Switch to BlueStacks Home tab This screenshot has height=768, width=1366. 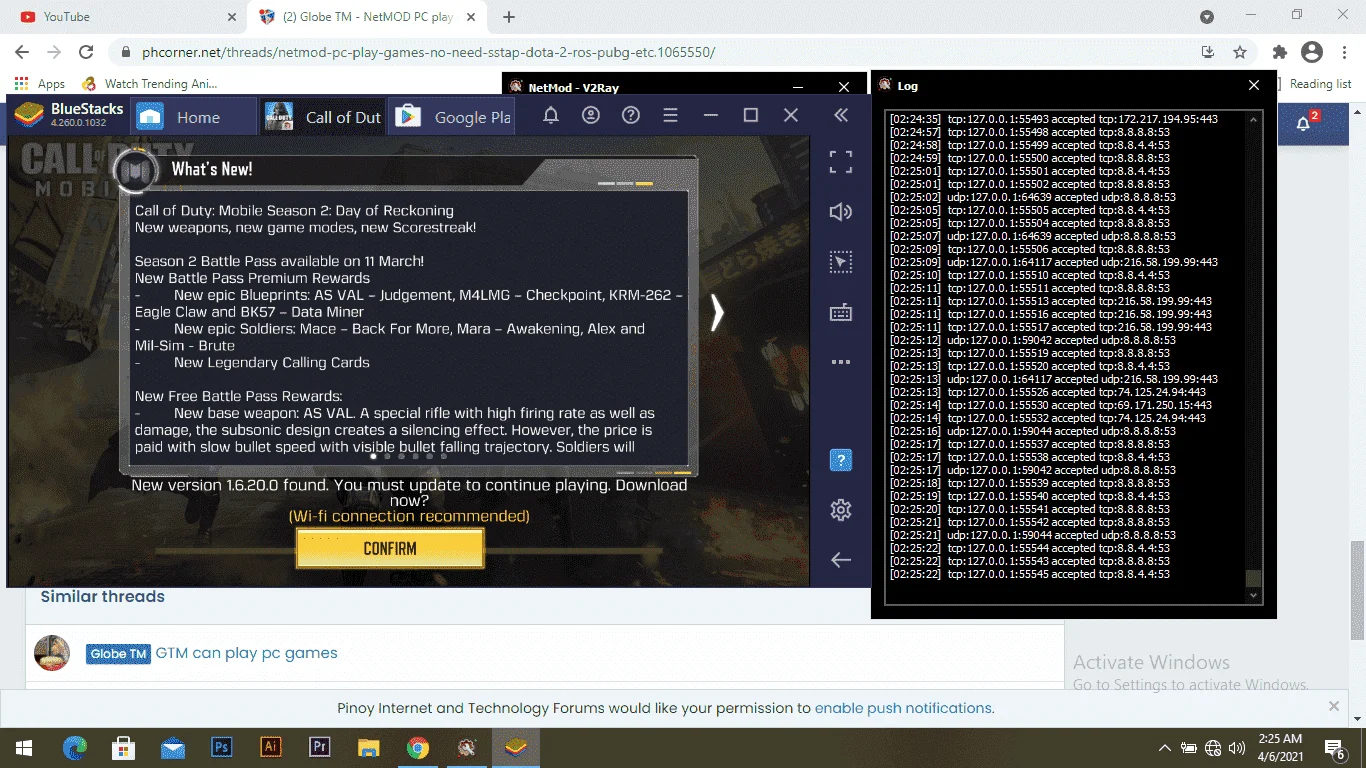pos(192,117)
